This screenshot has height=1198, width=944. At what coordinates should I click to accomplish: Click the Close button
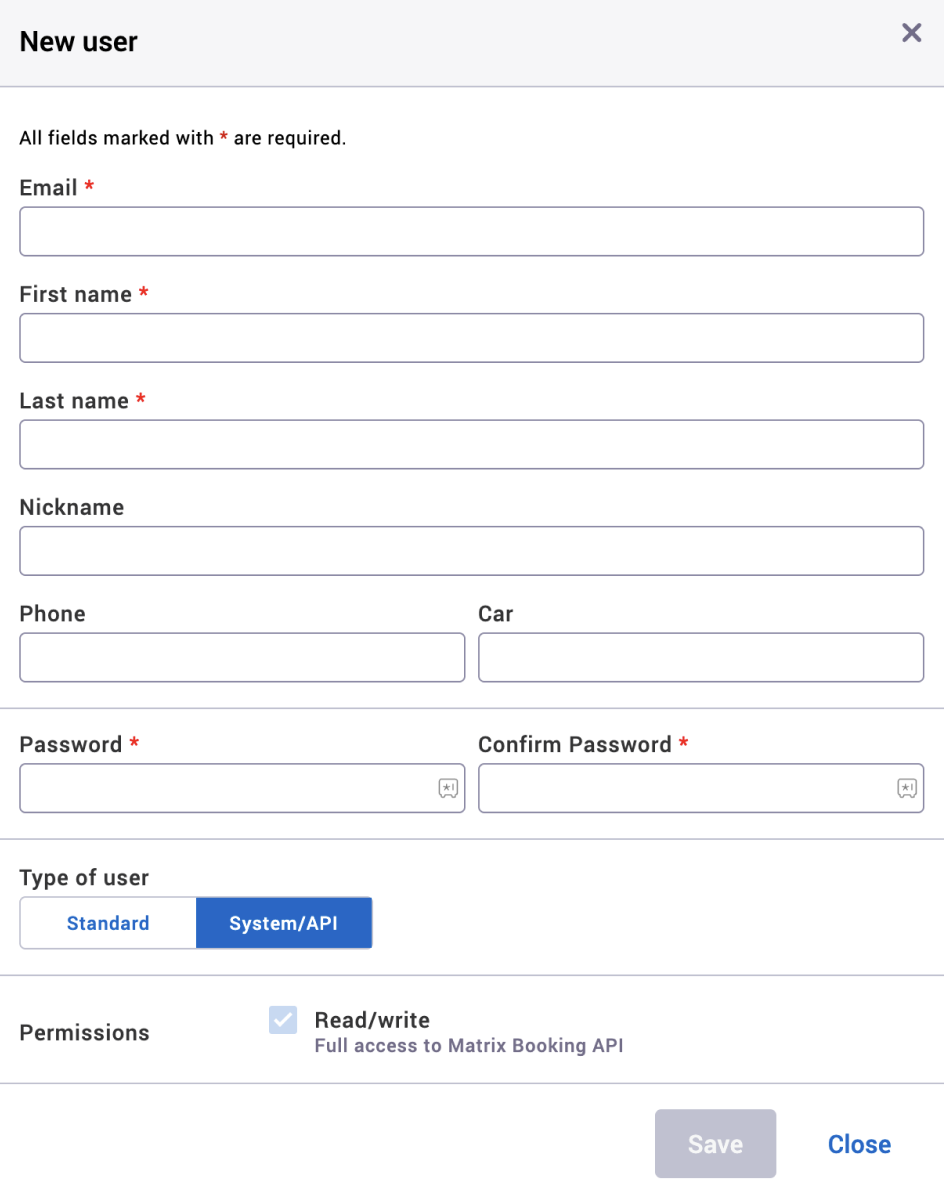coord(858,1143)
